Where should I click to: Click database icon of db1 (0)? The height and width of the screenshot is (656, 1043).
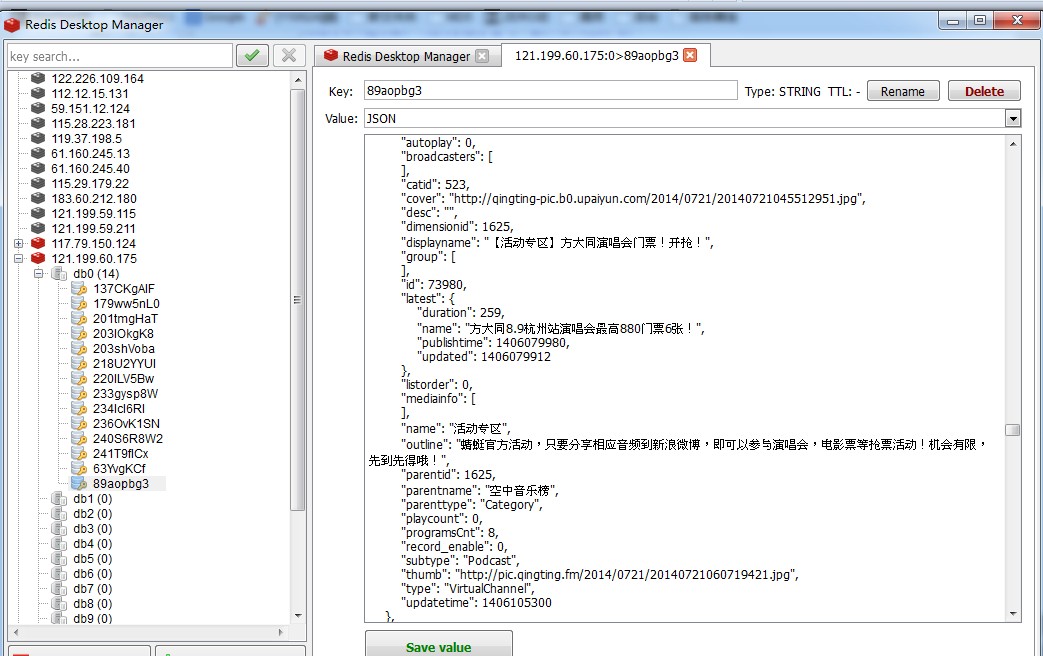click(59, 498)
